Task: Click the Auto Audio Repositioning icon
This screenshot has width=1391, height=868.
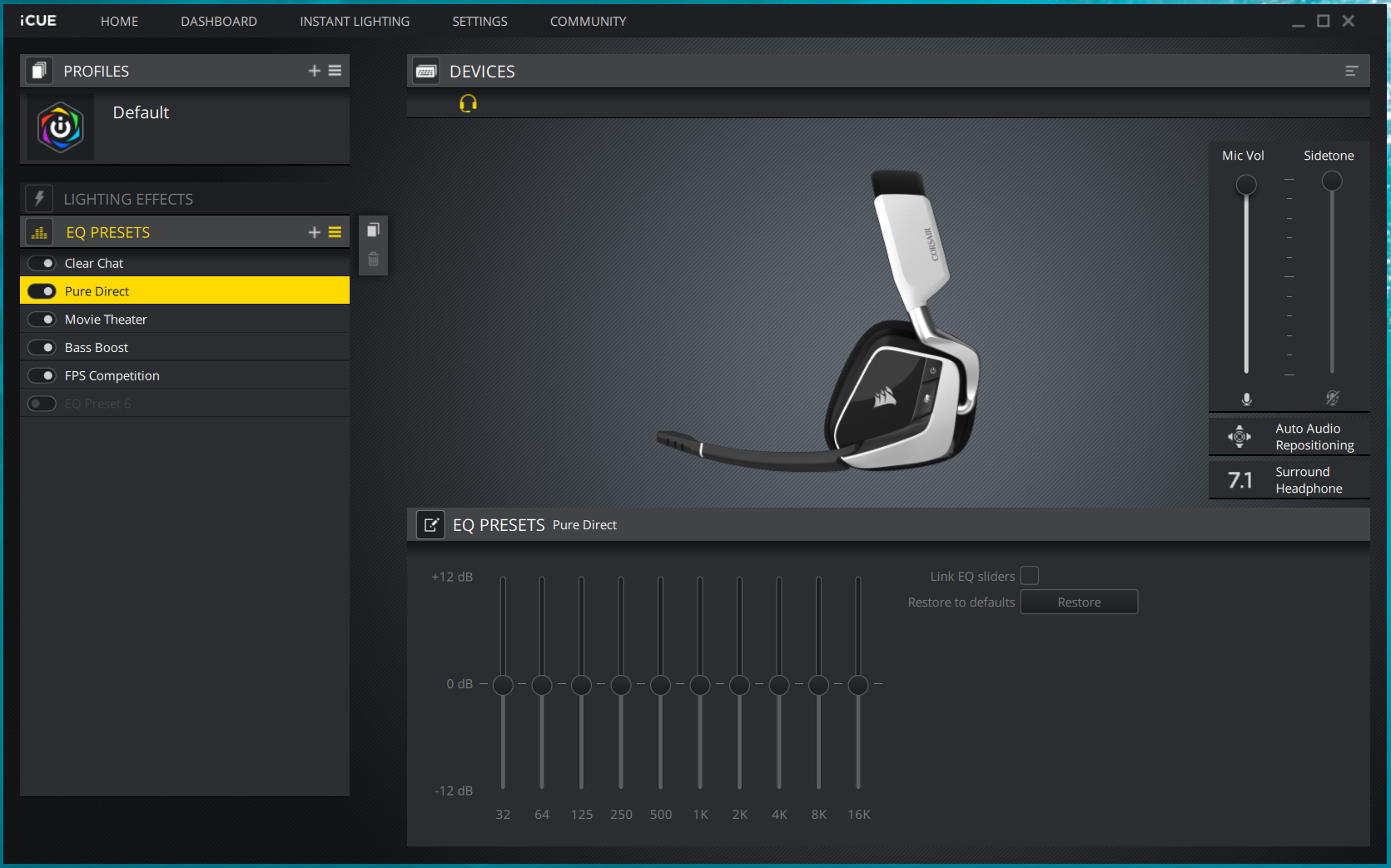Action: [1239, 436]
